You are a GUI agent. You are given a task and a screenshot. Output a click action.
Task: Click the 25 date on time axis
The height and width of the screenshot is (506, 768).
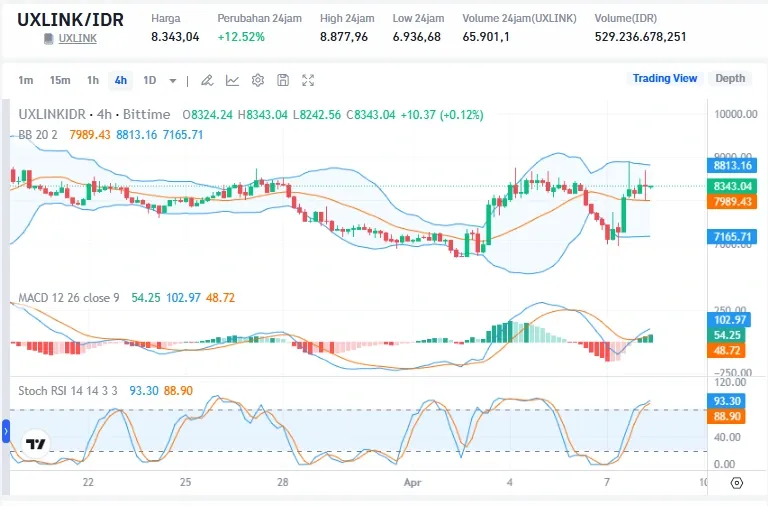pos(185,482)
